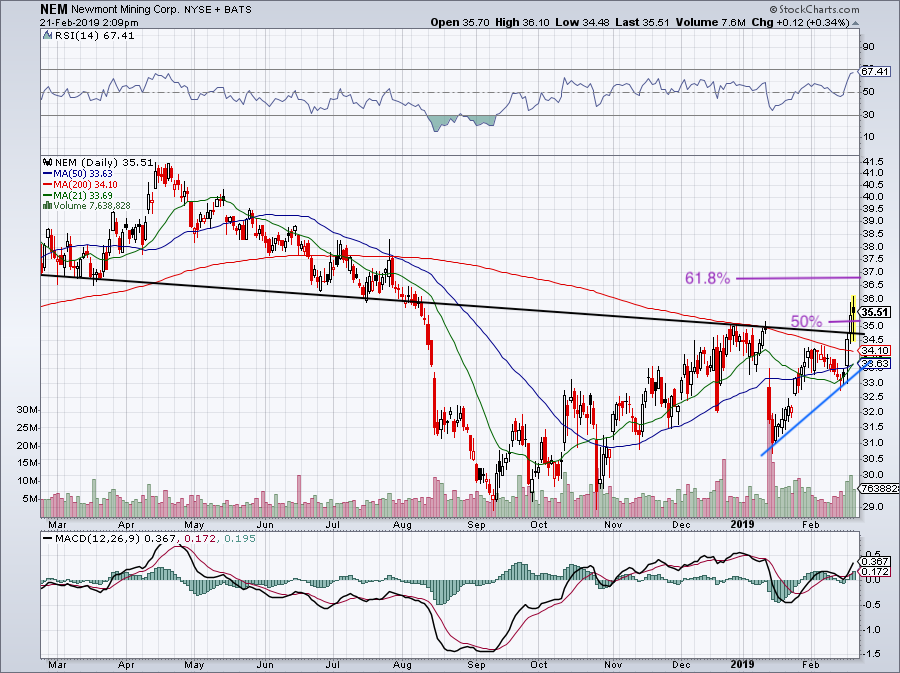Click the May label under the volume bars

coord(194,524)
